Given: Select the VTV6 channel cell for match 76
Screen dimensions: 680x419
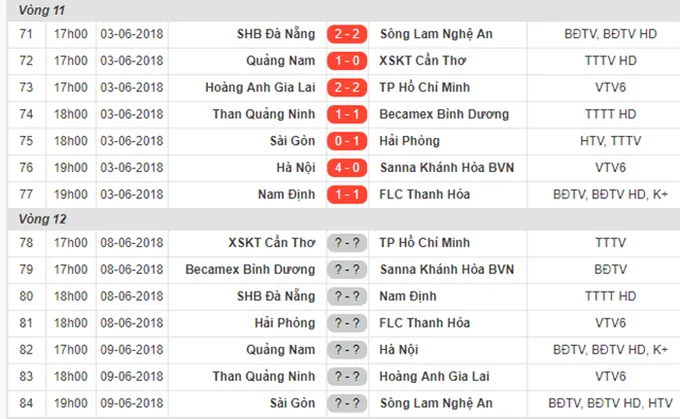Looking at the screenshot, I should tap(611, 167).
